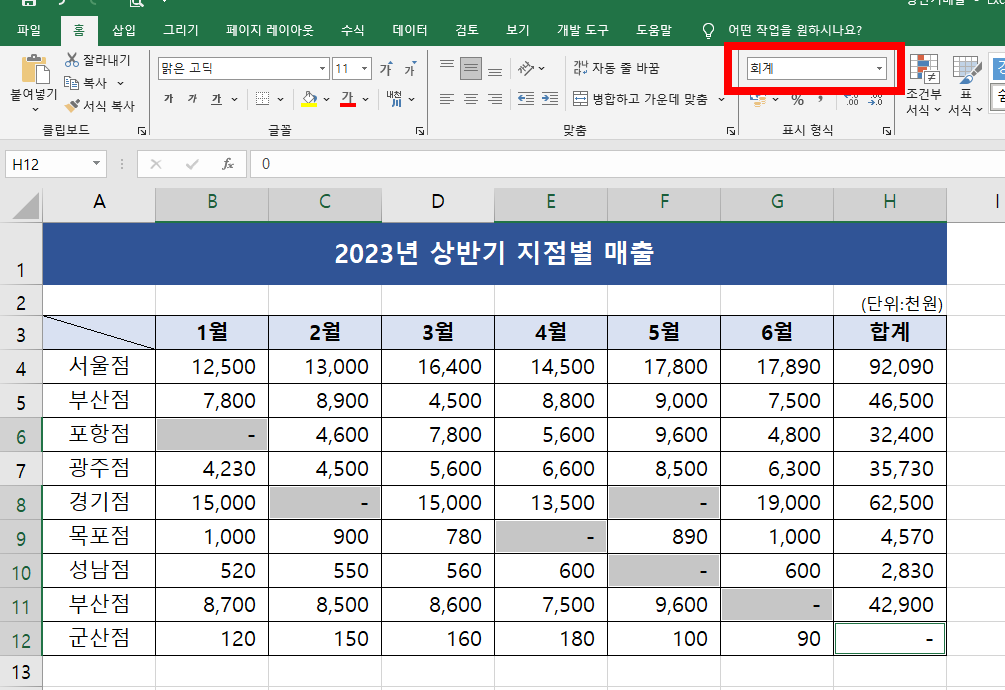
Task: Click the 표 서식 table icon
Action: click(966, 69)
